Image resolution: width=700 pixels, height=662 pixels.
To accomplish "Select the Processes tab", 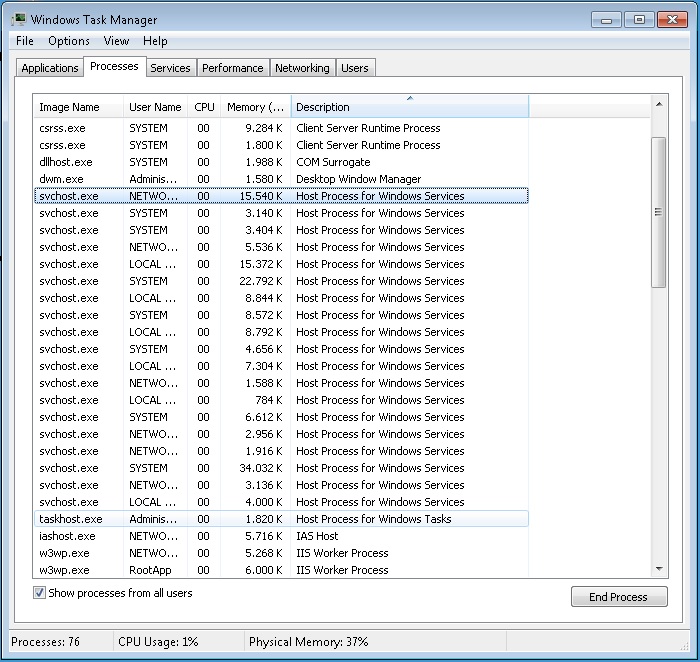I will point(114,67).
